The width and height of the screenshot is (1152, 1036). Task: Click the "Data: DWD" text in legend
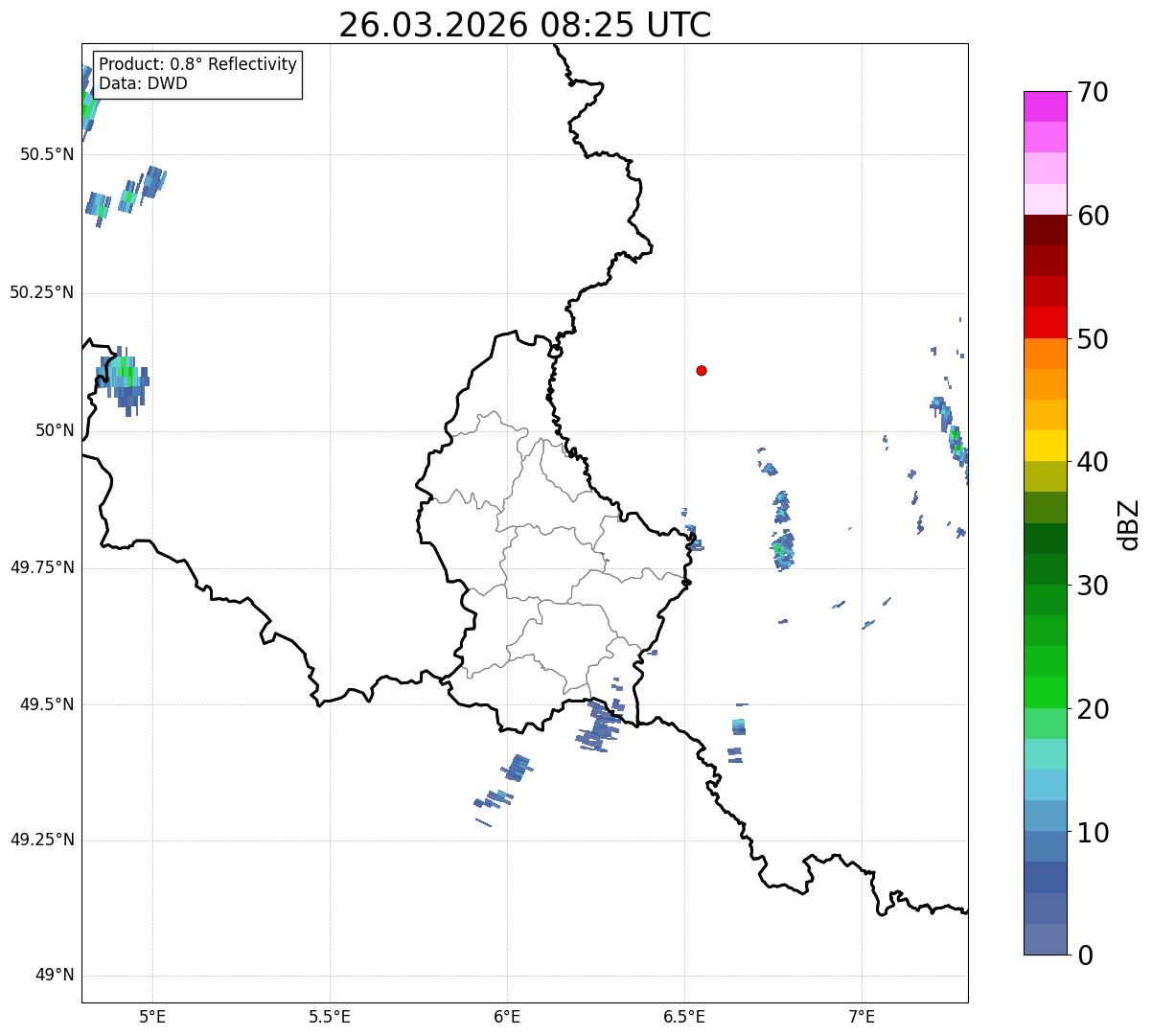(x=143, y=83)
